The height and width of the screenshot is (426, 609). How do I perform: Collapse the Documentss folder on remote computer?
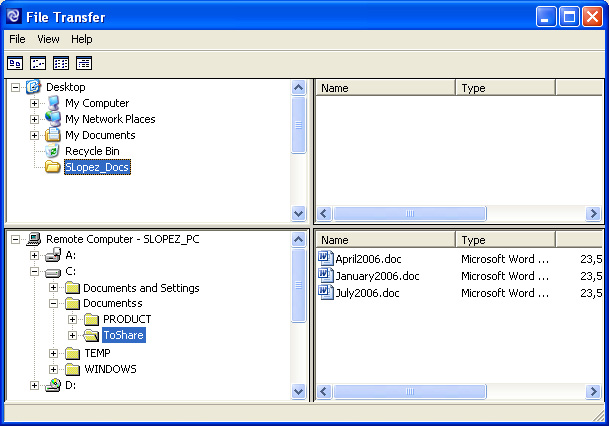(x=54, y=304)
